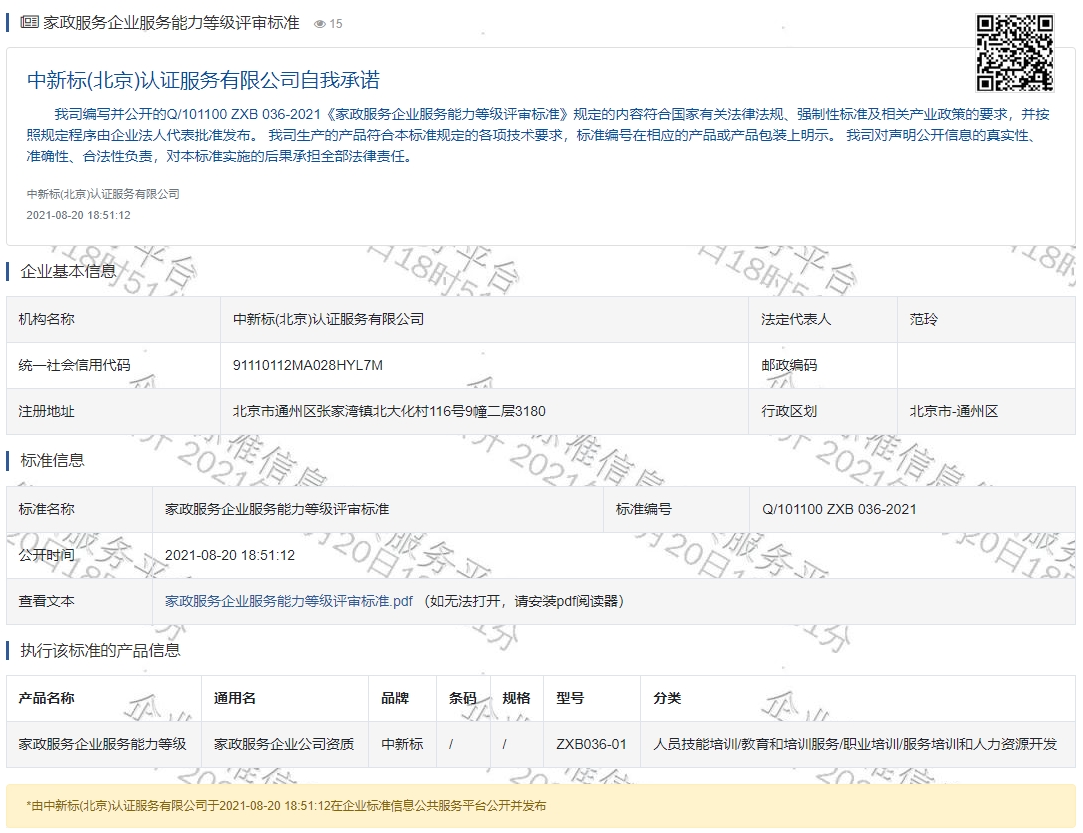Open the 家政服务企业服务能力等级评审标准.pdf link
1083x833 pixels.
289,602
